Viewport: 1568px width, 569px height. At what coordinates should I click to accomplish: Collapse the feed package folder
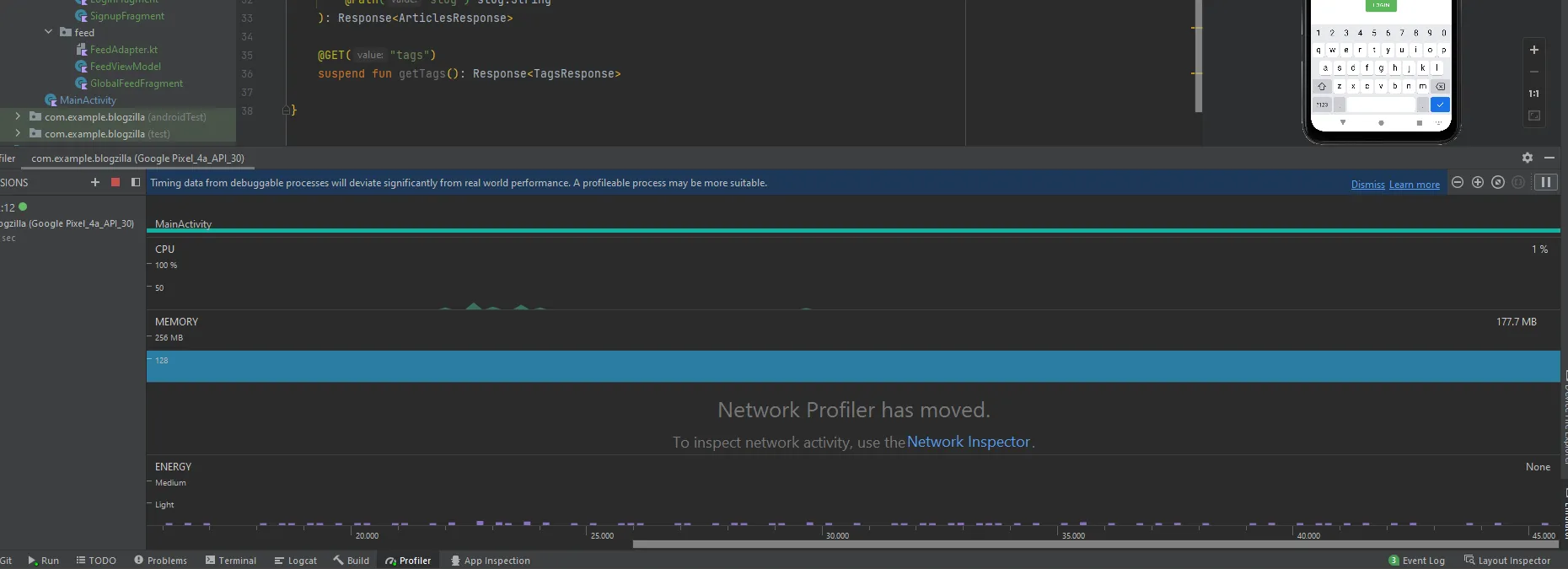coord(48,32)
